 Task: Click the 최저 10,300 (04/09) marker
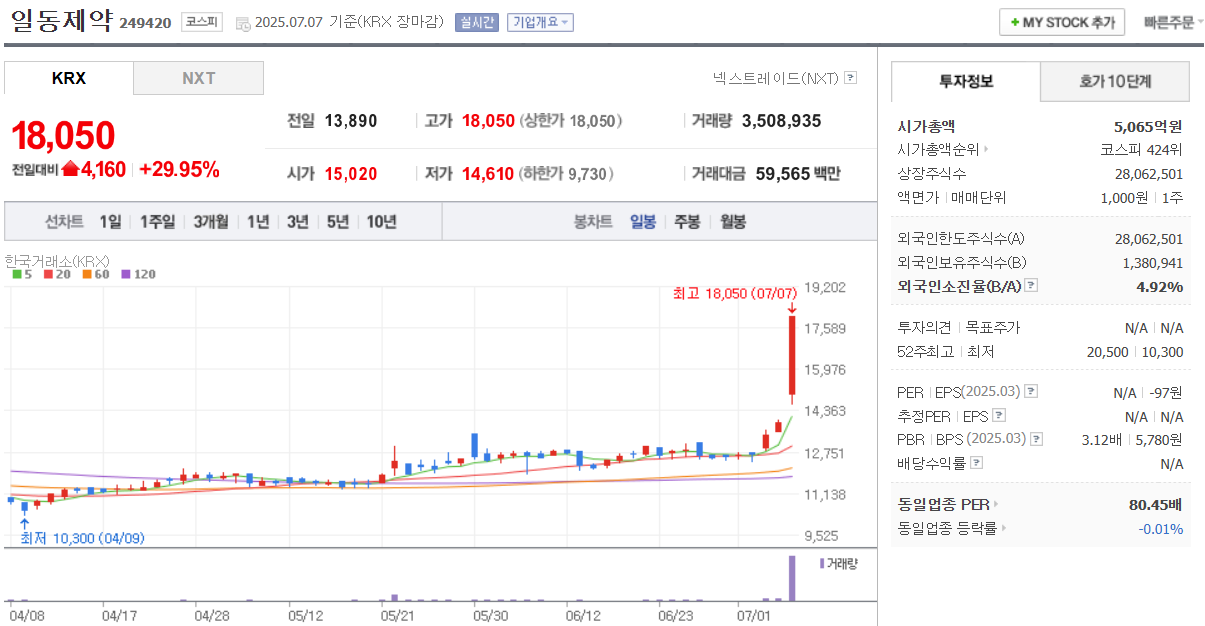click(x=82, y=538)
